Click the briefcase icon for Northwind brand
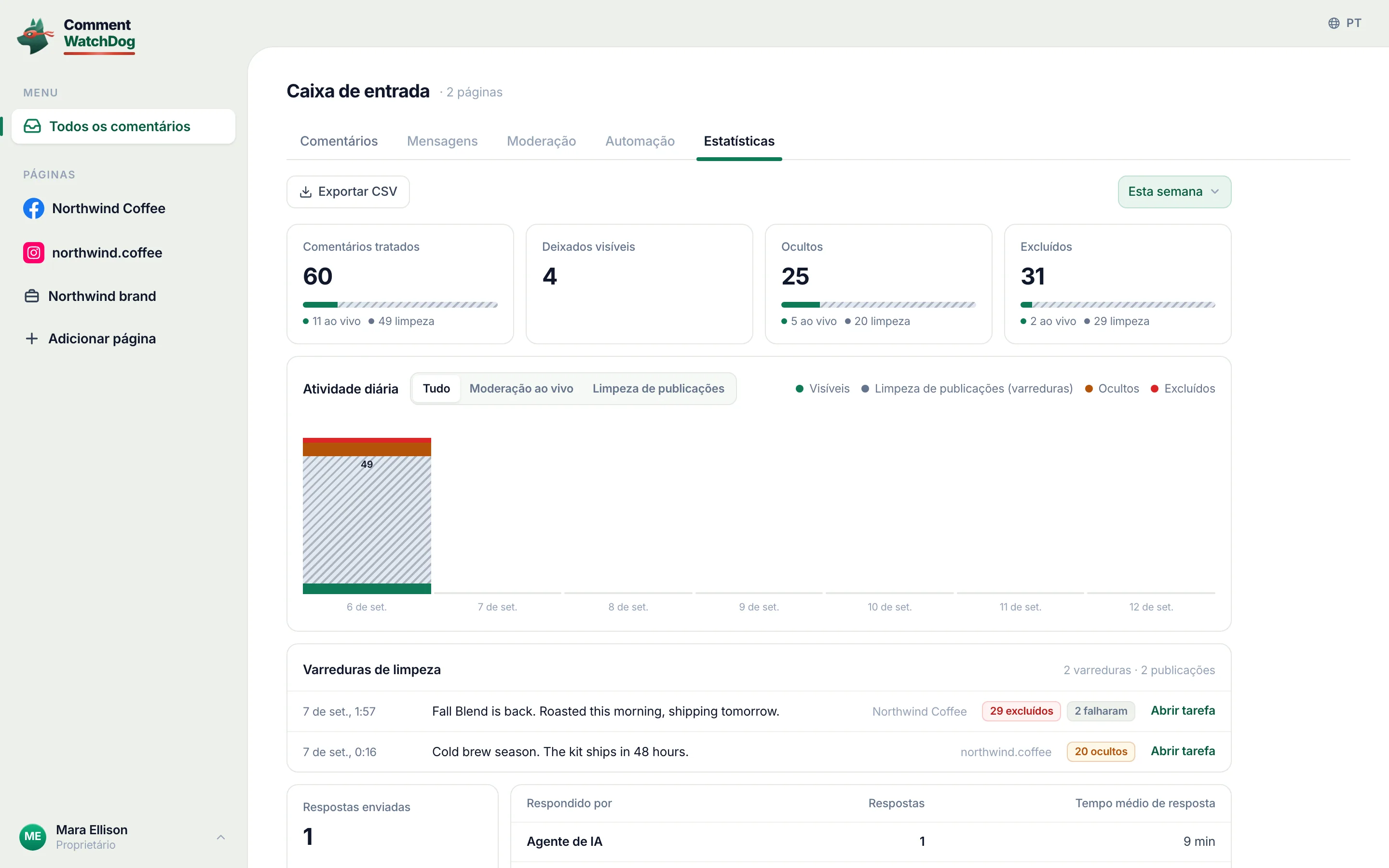Viewport: 1389px width, 868px height. (31, 296)
